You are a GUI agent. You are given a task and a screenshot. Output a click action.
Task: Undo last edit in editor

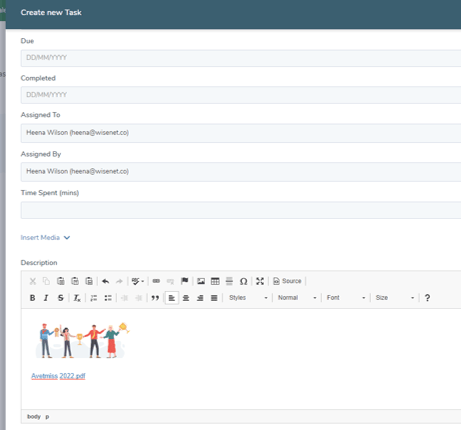pos(106,281)
